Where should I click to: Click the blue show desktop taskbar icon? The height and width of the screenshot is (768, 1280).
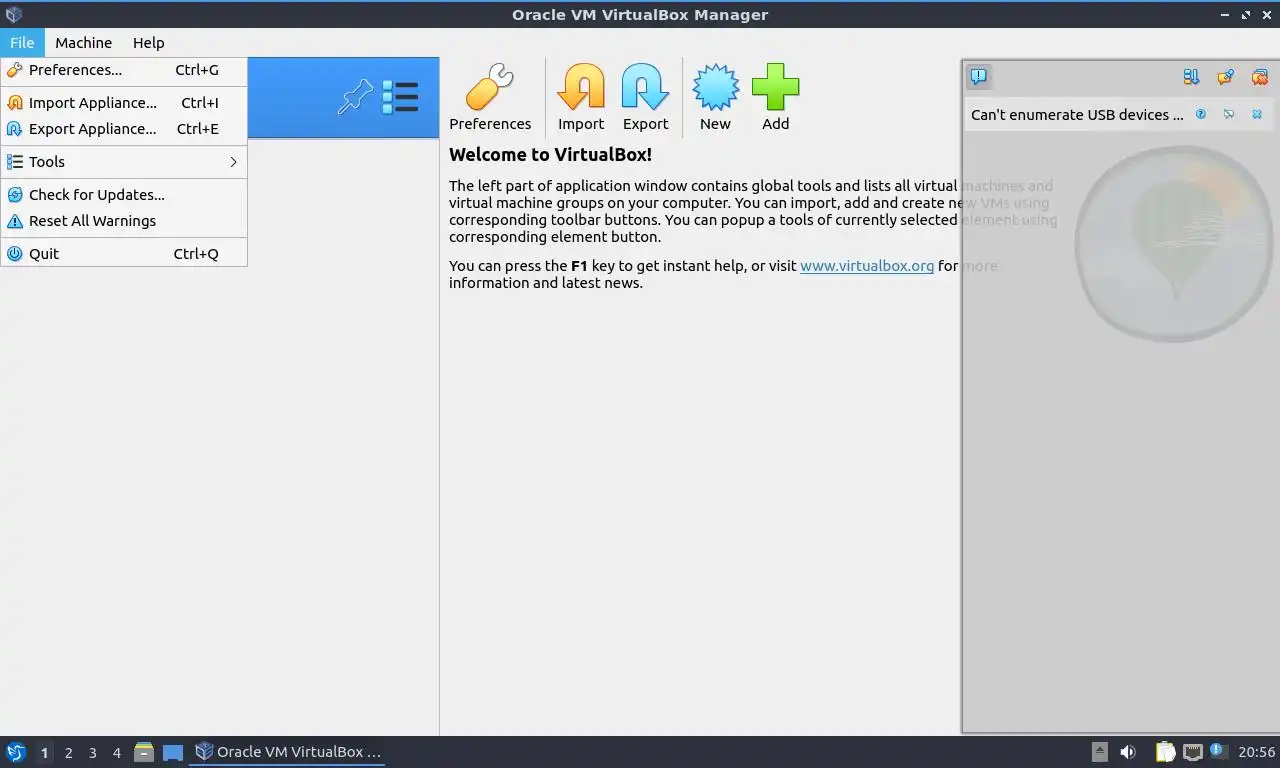(x=173, y=752)
